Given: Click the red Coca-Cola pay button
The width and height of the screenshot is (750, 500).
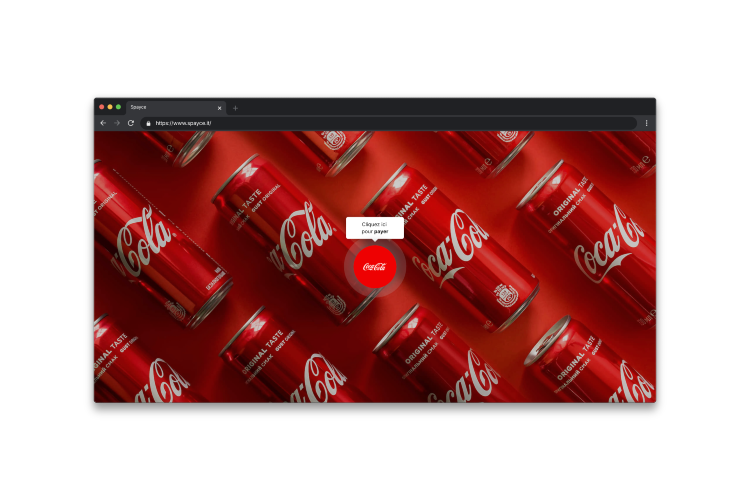Looking at the screenshot, I should pyautogui.click(x=375, y=267).
